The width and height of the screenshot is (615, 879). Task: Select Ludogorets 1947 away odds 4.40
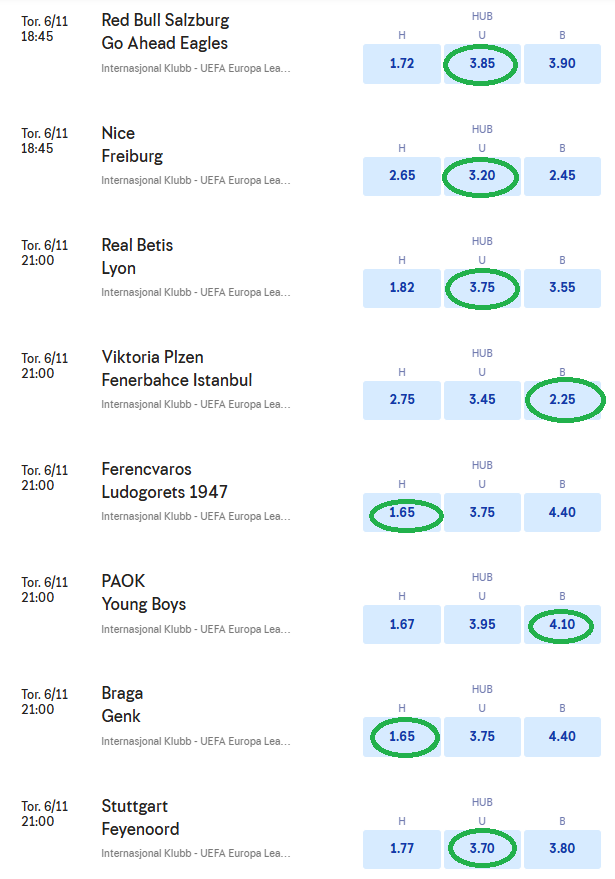coord(562,513)
